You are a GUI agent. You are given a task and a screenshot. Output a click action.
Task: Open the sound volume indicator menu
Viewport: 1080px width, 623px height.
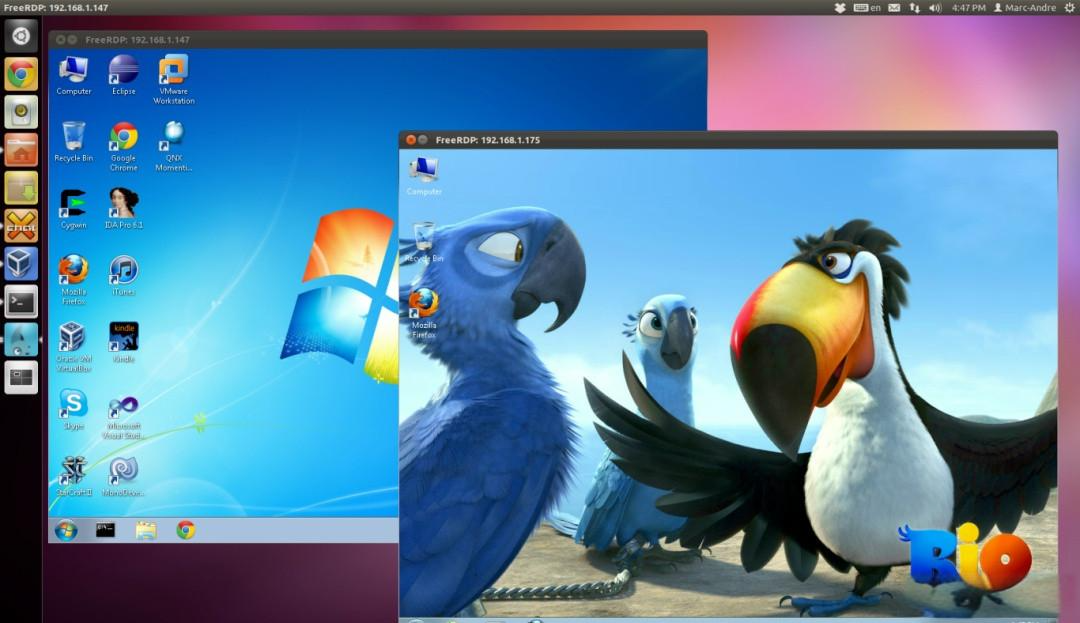point(935,7)
